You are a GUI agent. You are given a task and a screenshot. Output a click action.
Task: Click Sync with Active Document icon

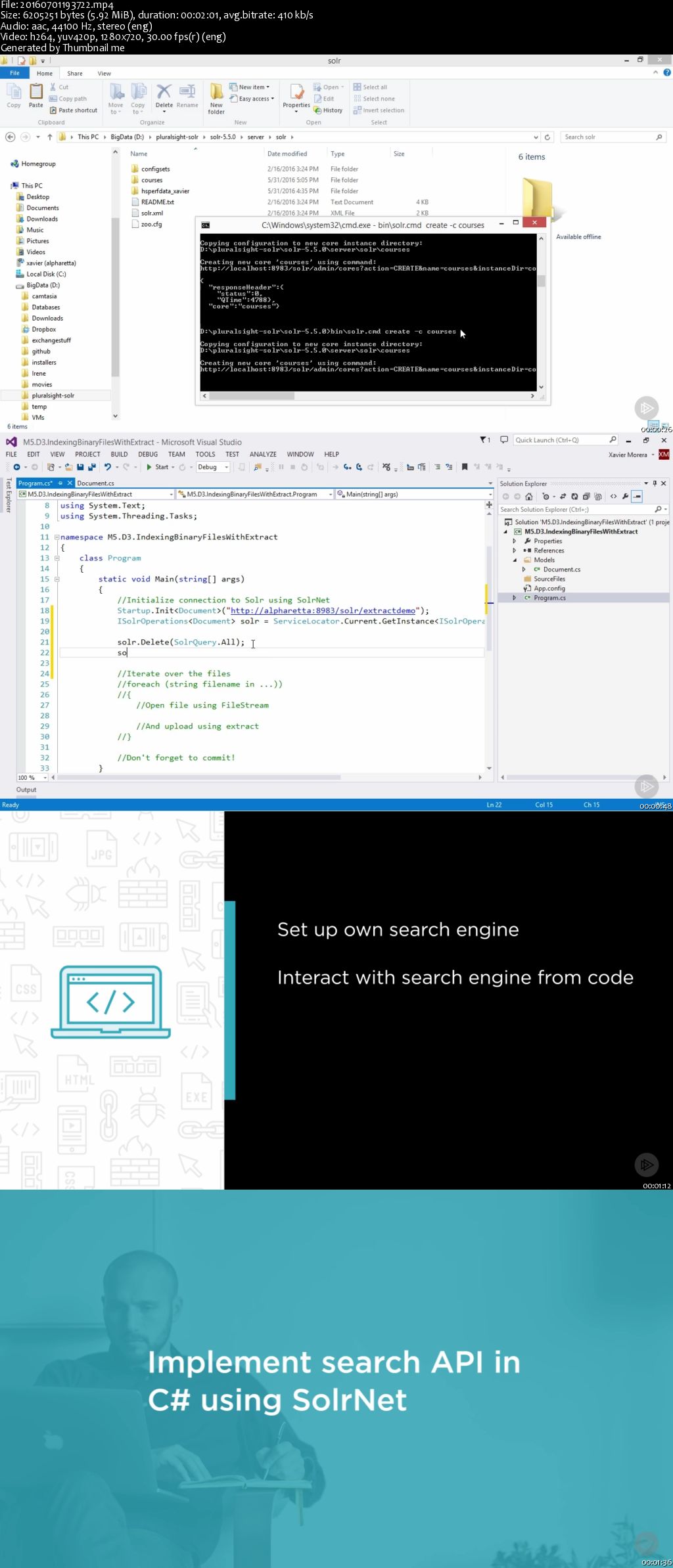[563, 497]
